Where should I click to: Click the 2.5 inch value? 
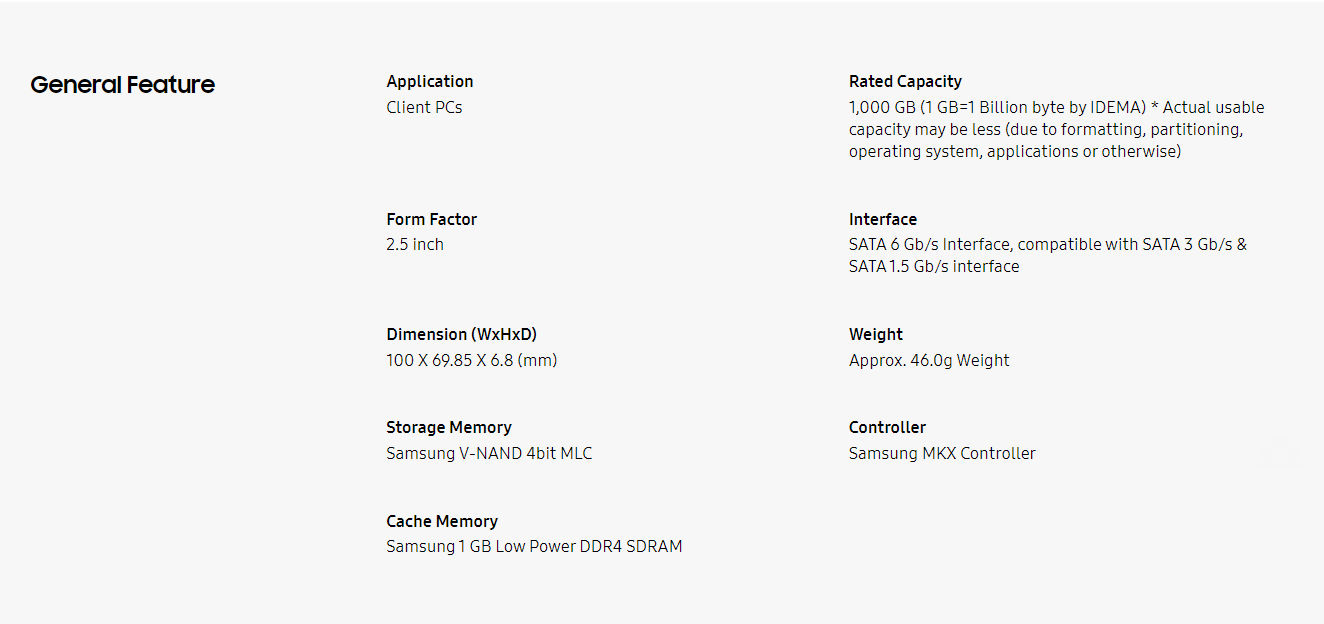[x=415, y=244]
